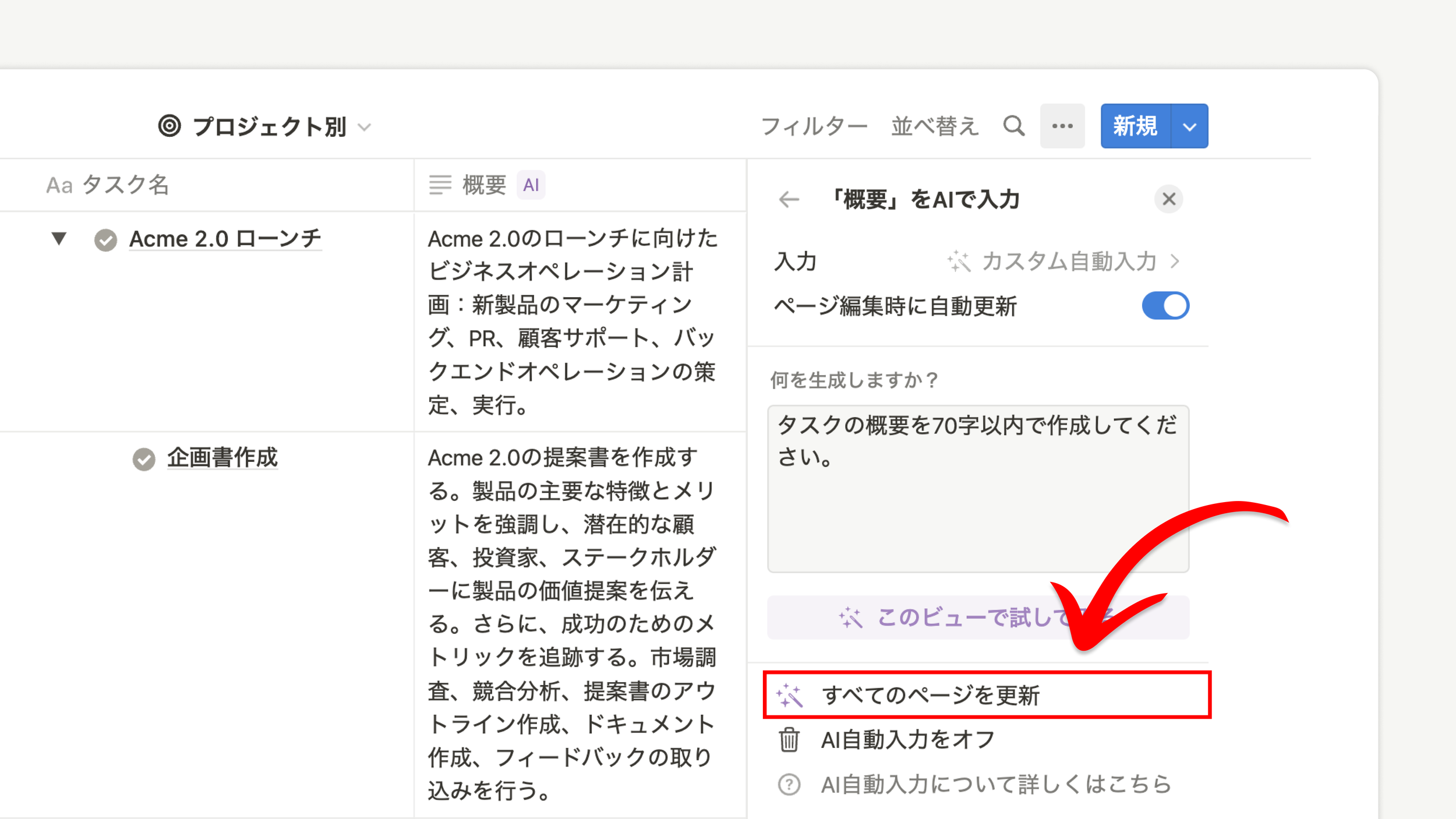Check the 企画書作成 status circle
The height and width of the screenshot is (819, 1456).
pos(144,459)
